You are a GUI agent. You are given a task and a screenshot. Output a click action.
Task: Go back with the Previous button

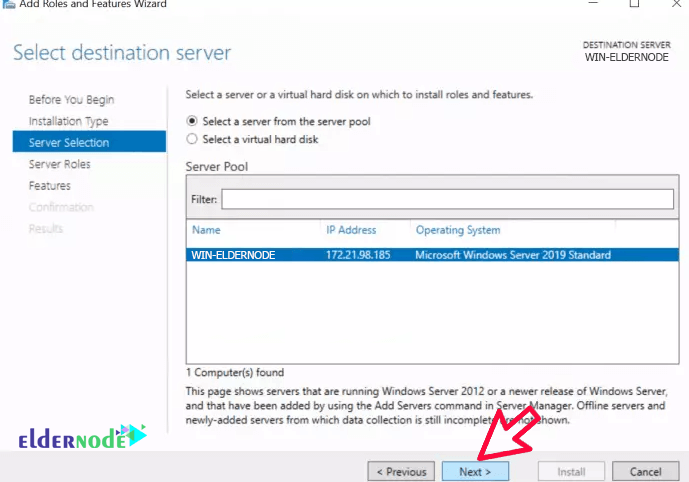tap(401, 471)
